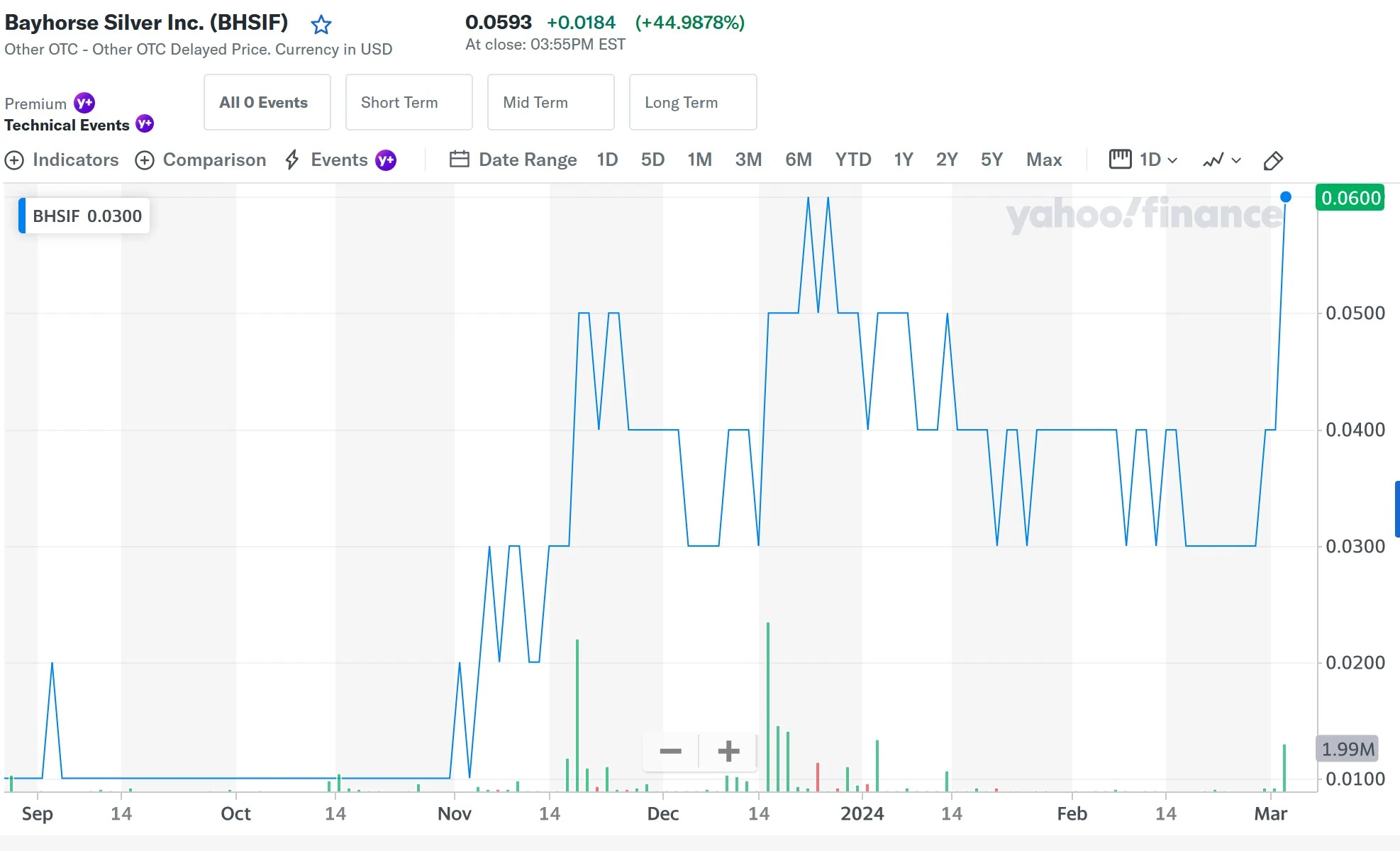This screenshot has height=851, width=1400.
Task: Set chart range to Max
Action: click(1043, 160)
